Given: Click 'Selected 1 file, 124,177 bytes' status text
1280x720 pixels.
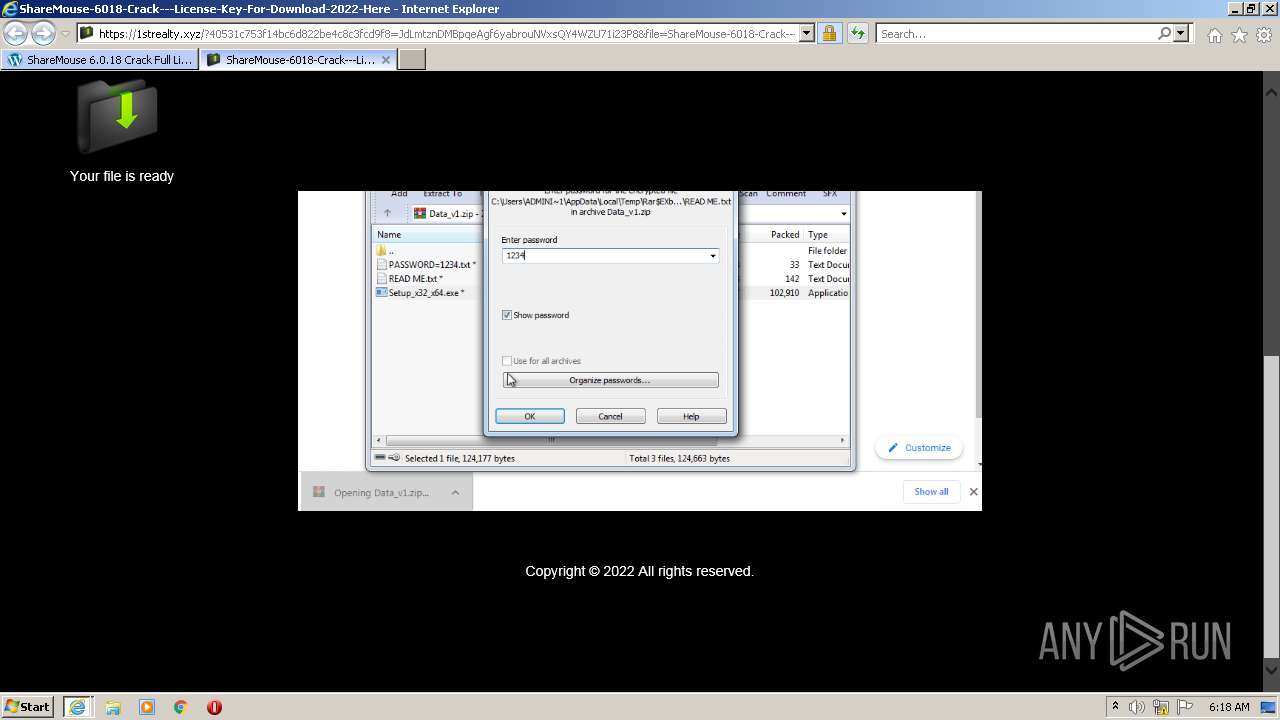Looking at the screenshot, I should (460, 458).
